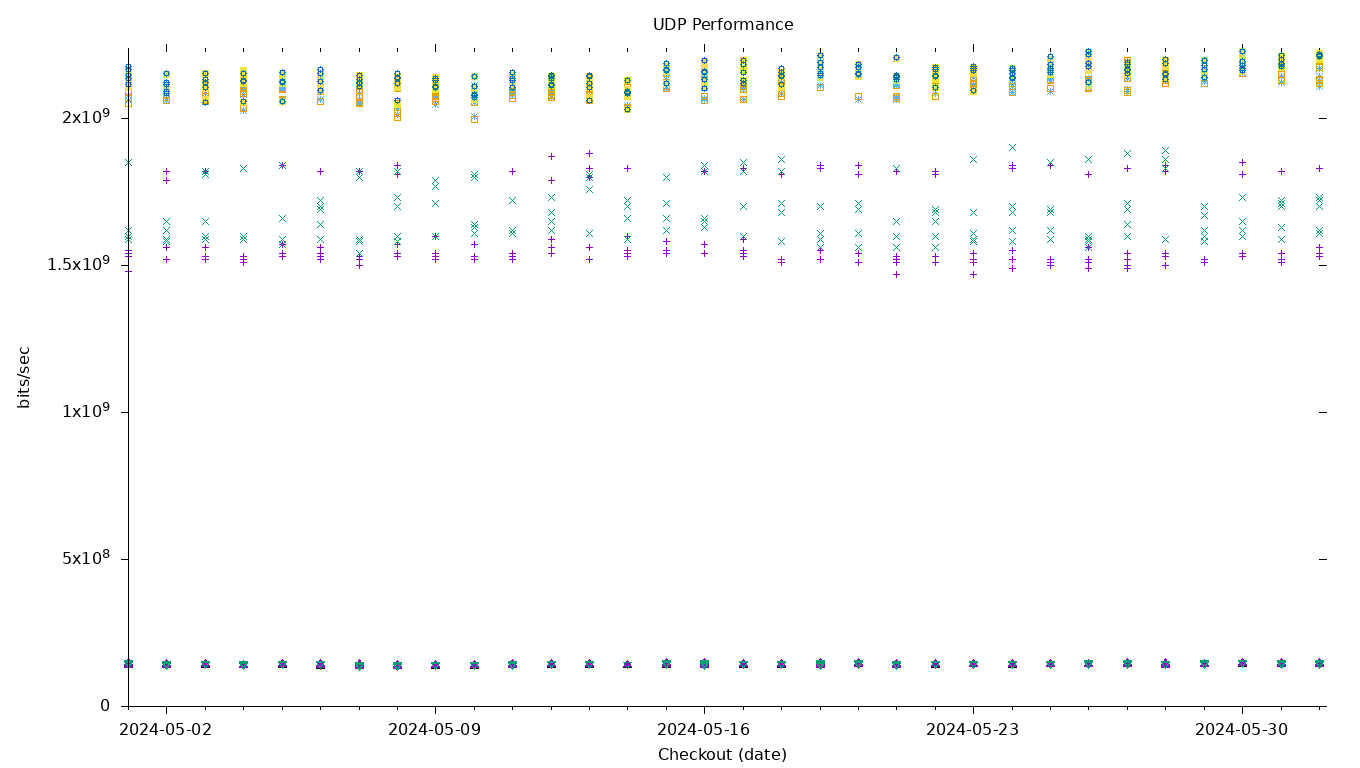The width and height of the screenshot is (1360, 768).
Task: Click the 'UDP Performance' chart title
Action: pos(723,25)
